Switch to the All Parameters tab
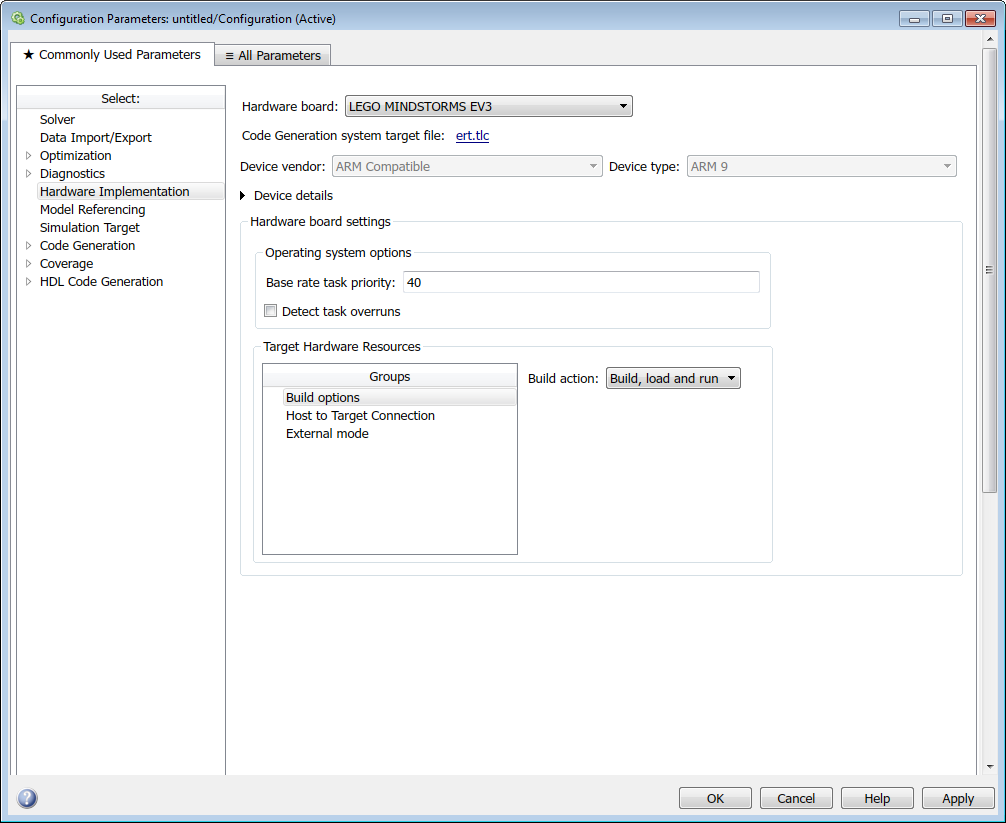The image size is (1006, 823). pyautogui.click(x=273, y=56)
